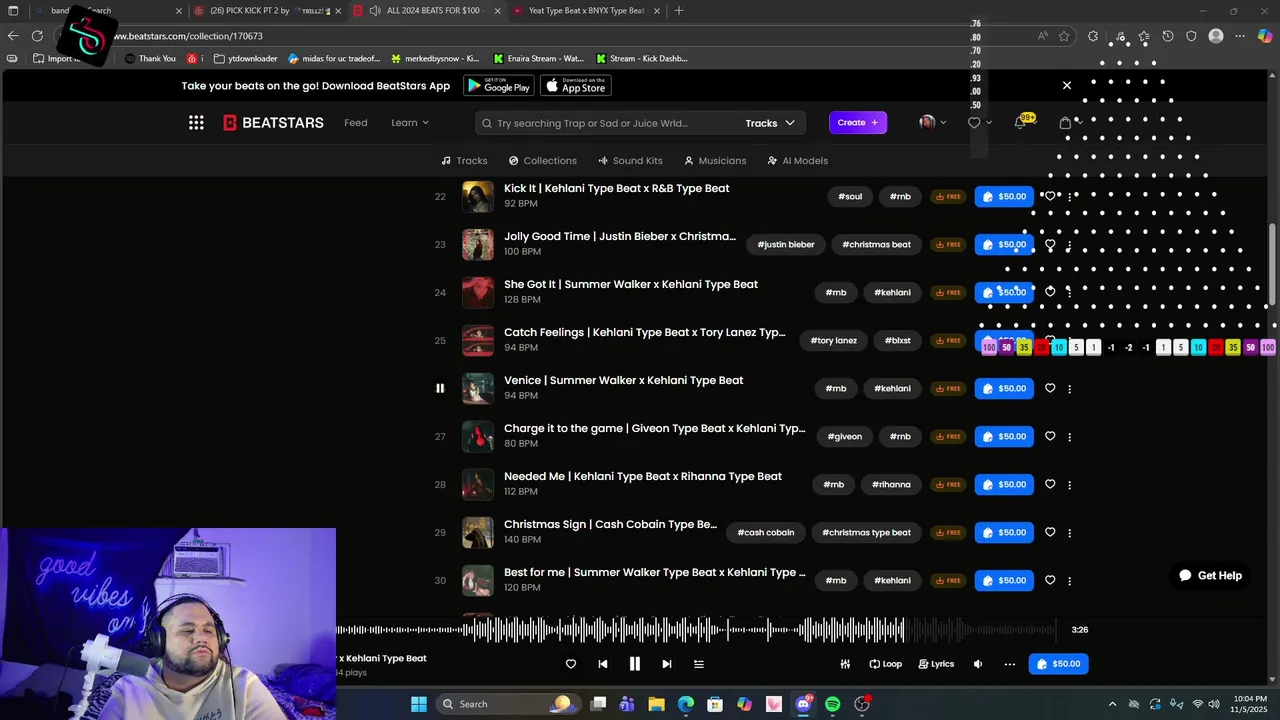This screenshot has height=720, width=1280.
Task: Favorite the Needed Me track
Action: 1050,484
